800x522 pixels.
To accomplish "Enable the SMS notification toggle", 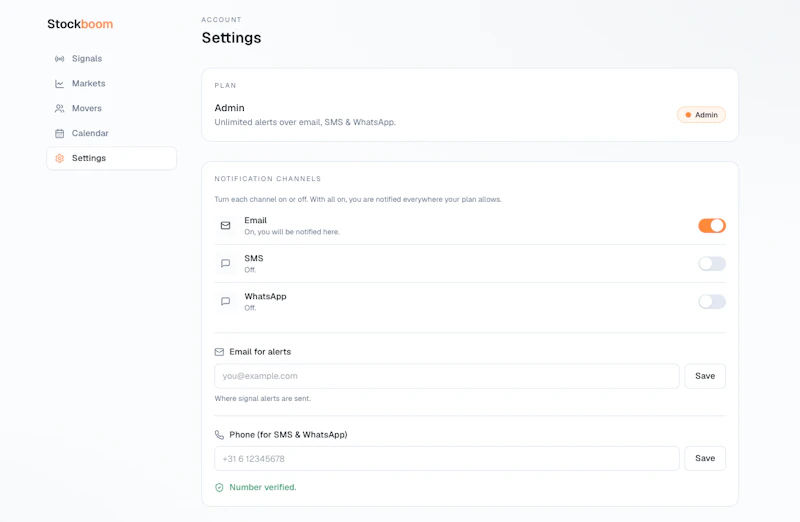I will pyautogui.click(x=712, y=264).
